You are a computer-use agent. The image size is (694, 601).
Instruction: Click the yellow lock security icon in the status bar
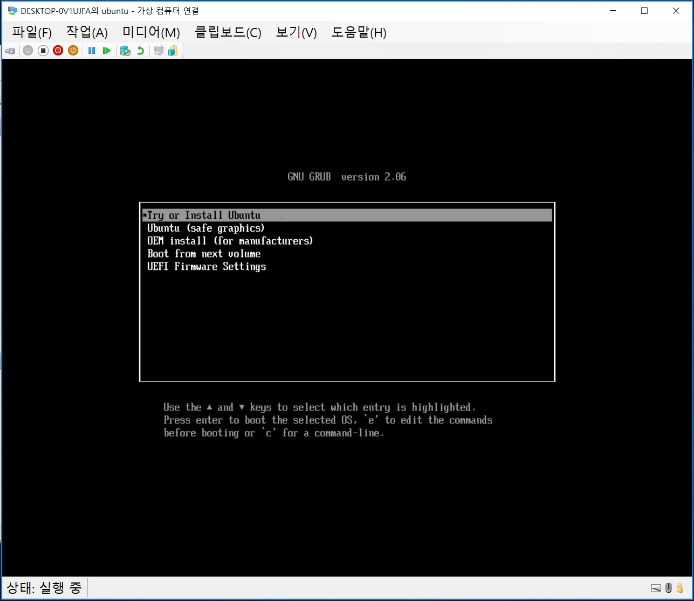[680, 588]
